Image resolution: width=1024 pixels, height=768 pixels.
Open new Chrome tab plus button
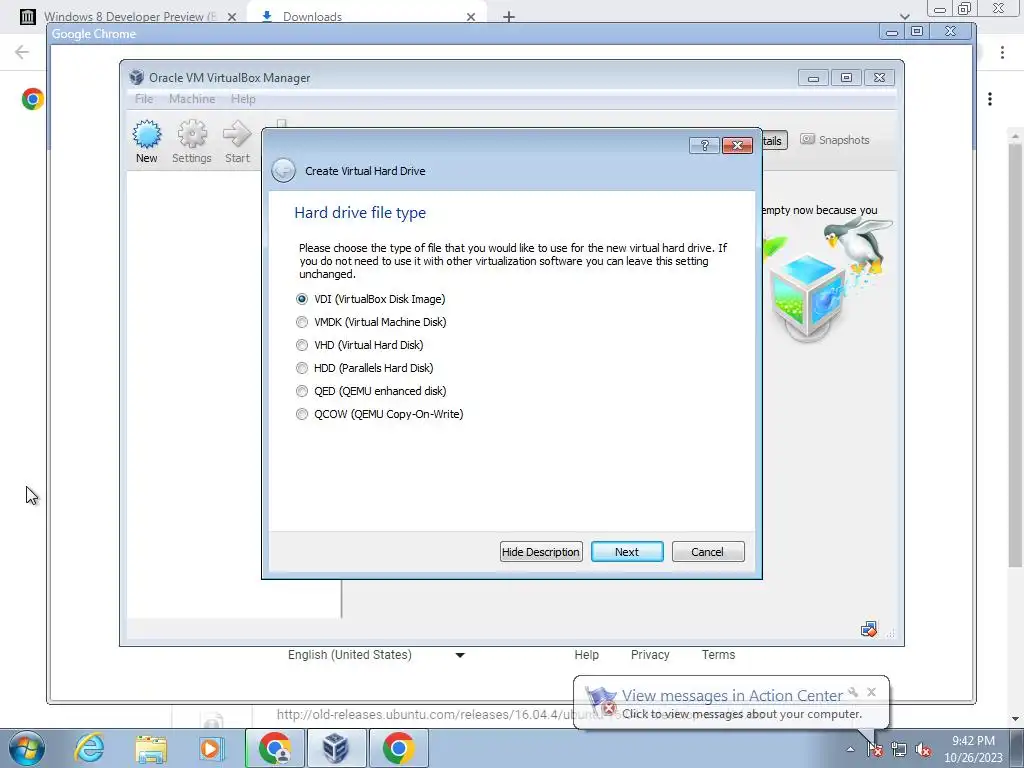[509, 16]
